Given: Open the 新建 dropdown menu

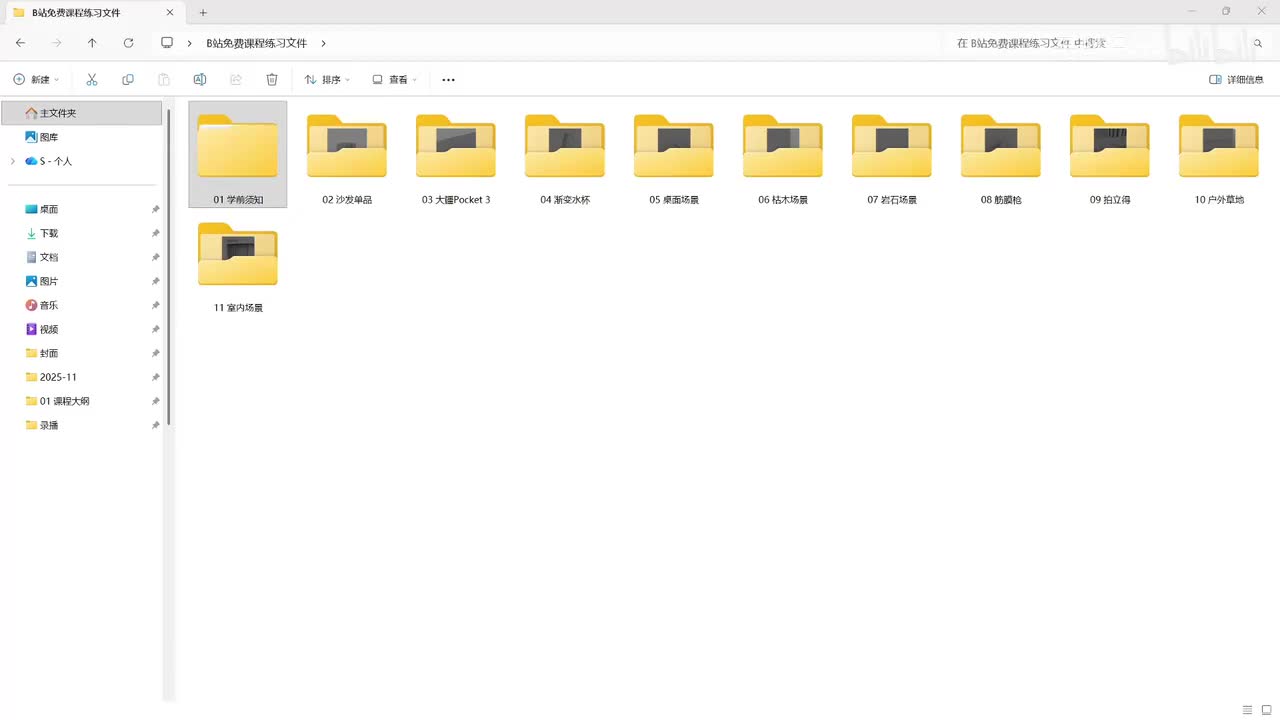Looking at the screenshot, I should pos(36,79).
